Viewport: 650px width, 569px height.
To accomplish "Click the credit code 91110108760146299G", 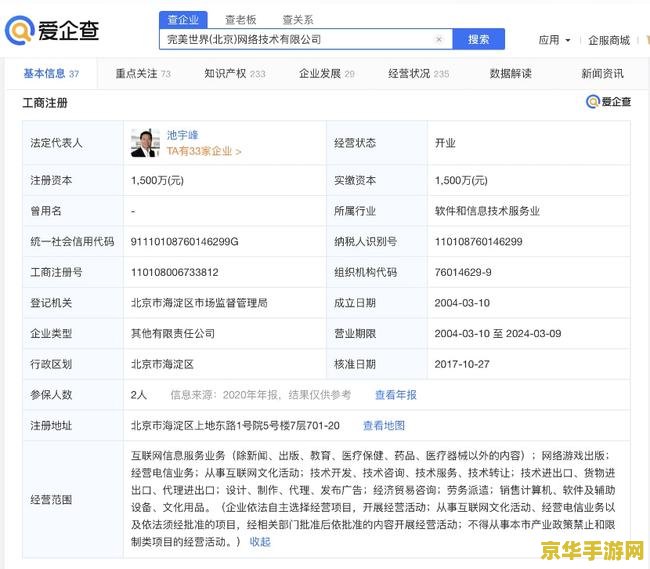I will [184, 242].
